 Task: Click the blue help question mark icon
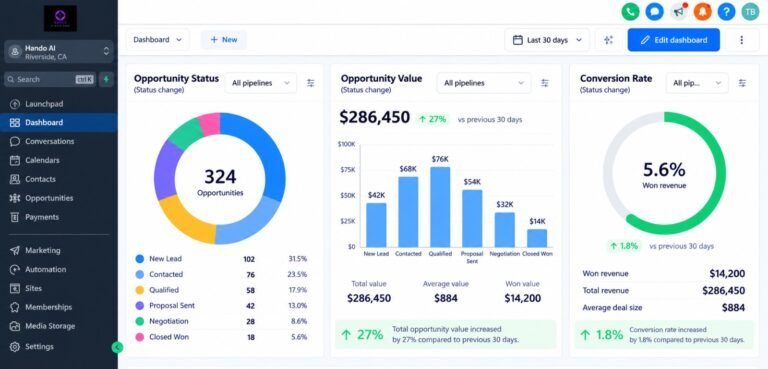pyautogui.click(x=726, y=11)
